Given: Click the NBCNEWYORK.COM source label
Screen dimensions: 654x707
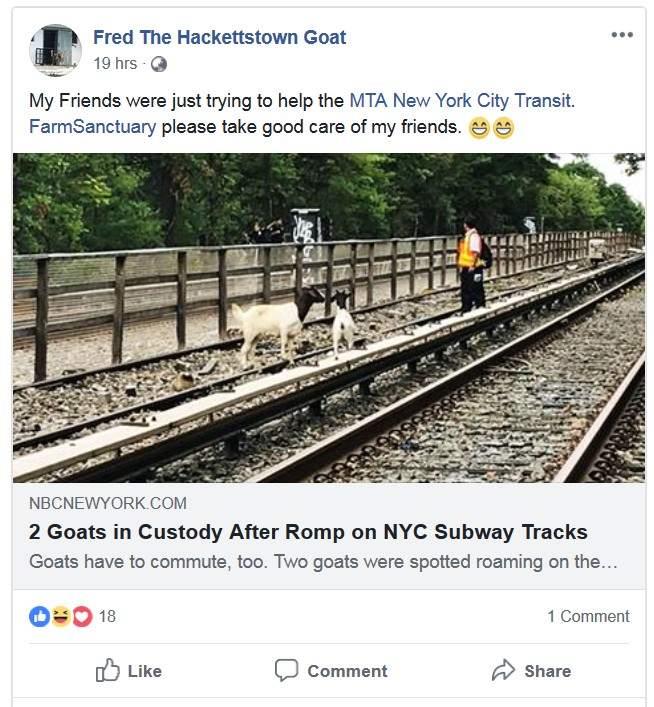Looking at the screenshot, I should tap(108, 503).
